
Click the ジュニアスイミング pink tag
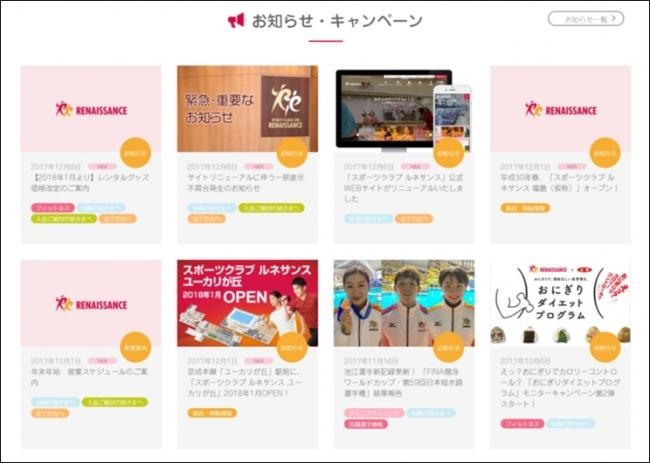click(x=374, y=413)
